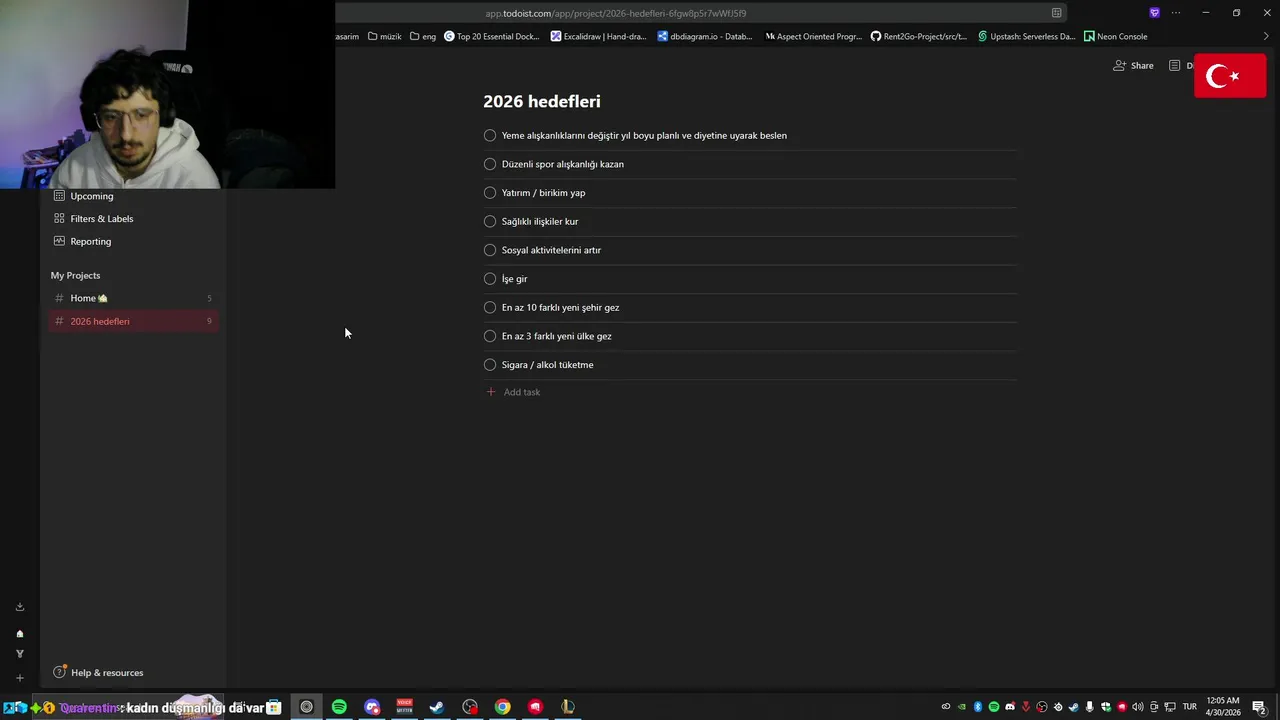Viewport: 1280px width, 720px height.
Task: Open the 'müzik' bookmarks folder
Action: pyautogui.click(x=384, y=36)
